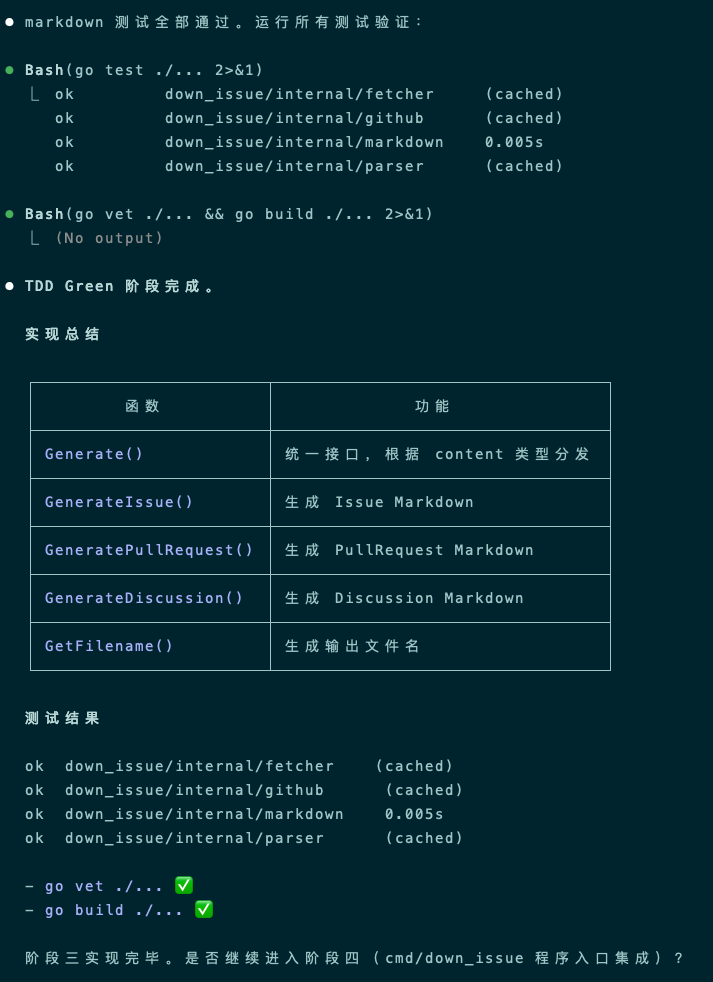713x982 pixels.
Task: Click the white bullet before TDD Green
Action: pos(10,286)
